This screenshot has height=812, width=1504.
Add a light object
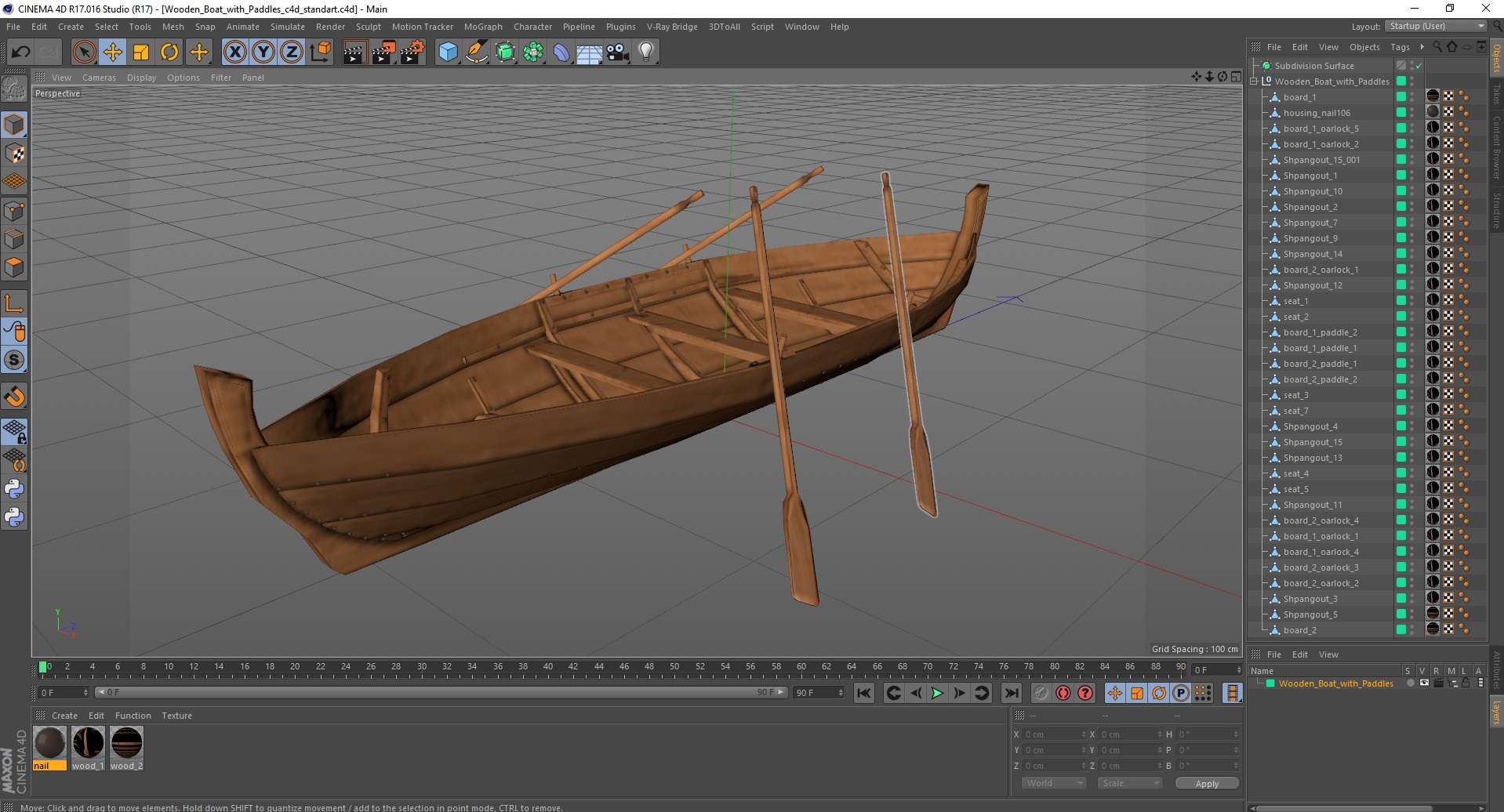tap(646, 53)
